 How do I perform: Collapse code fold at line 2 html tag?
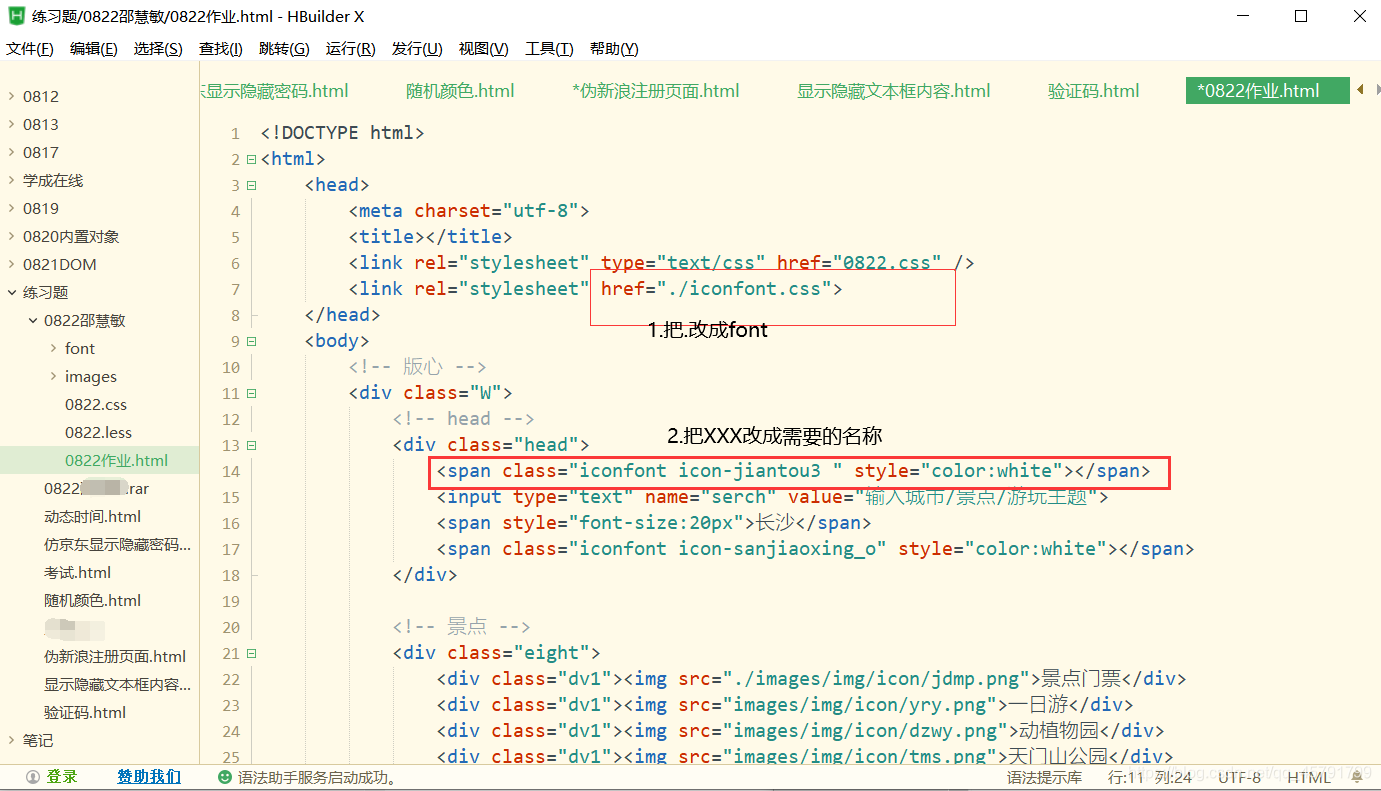[251, 159]
